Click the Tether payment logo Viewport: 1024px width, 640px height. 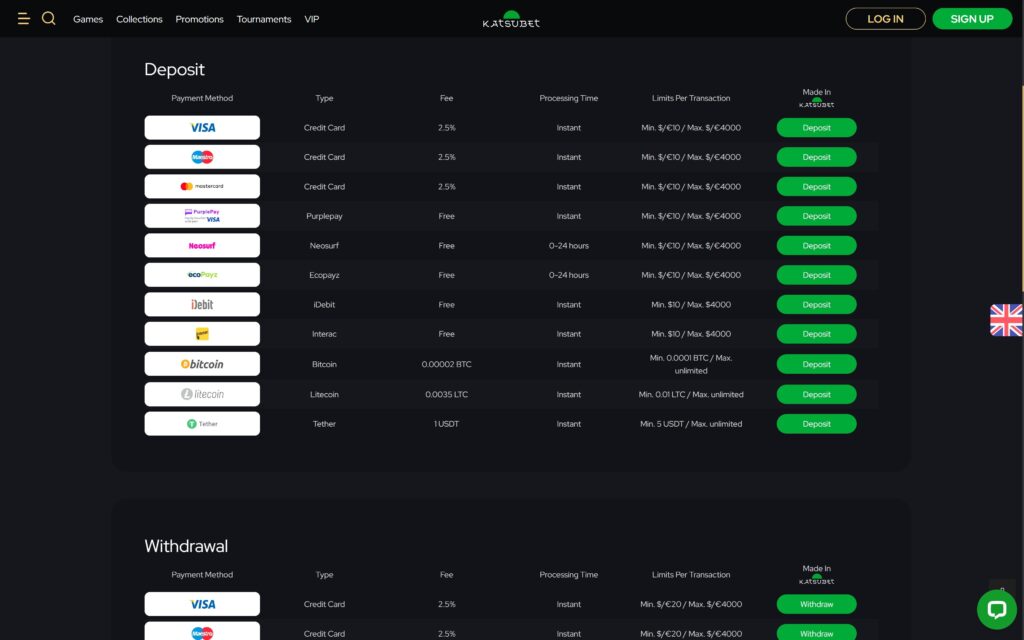[x=202, y=423]
